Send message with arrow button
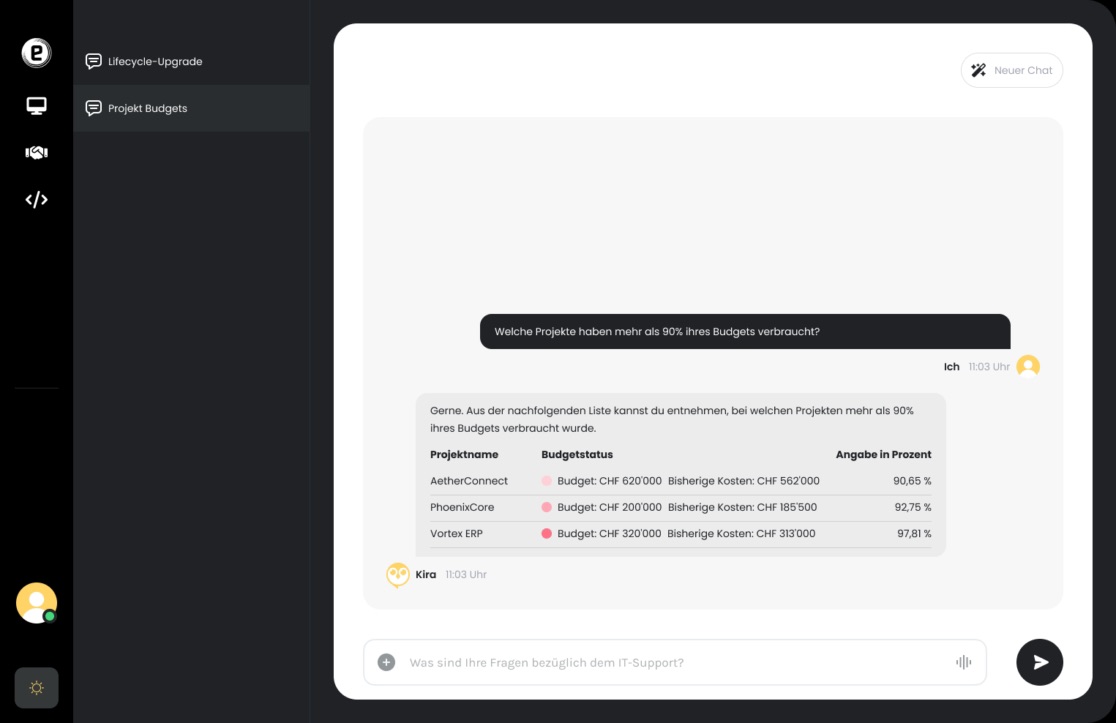 point(1039,663)
